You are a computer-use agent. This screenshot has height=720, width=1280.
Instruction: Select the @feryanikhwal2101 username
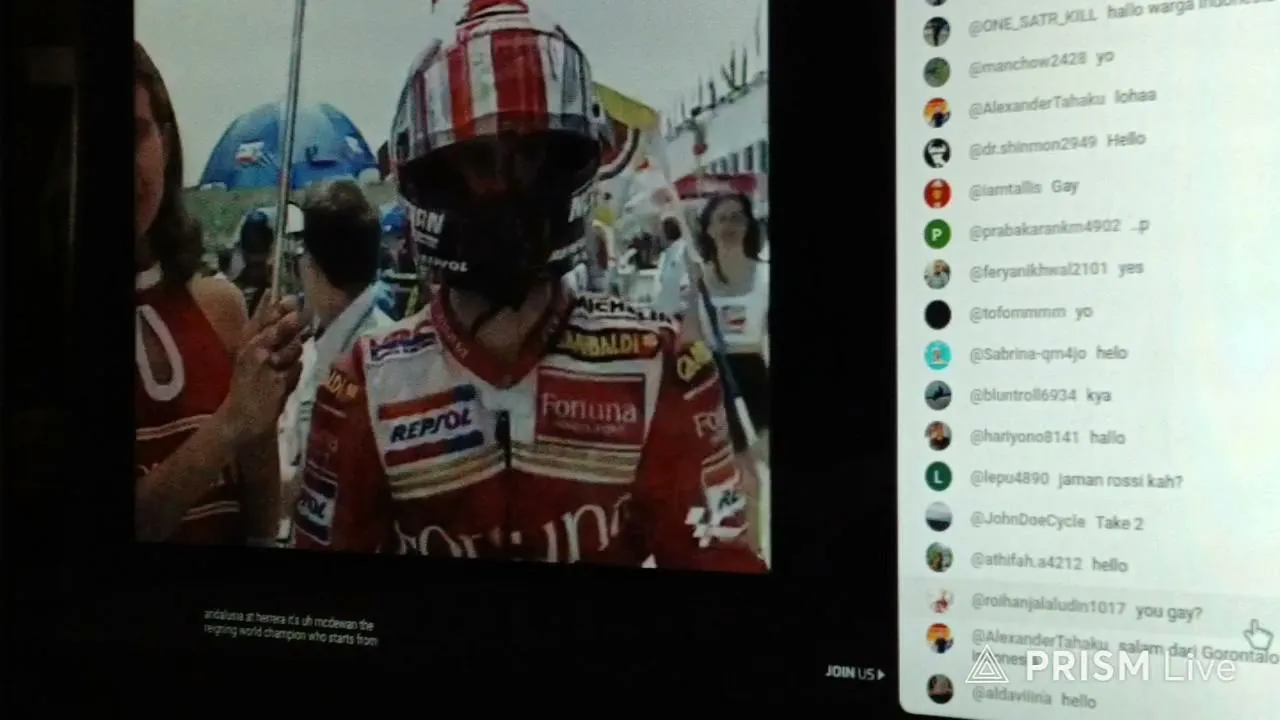1038,270
